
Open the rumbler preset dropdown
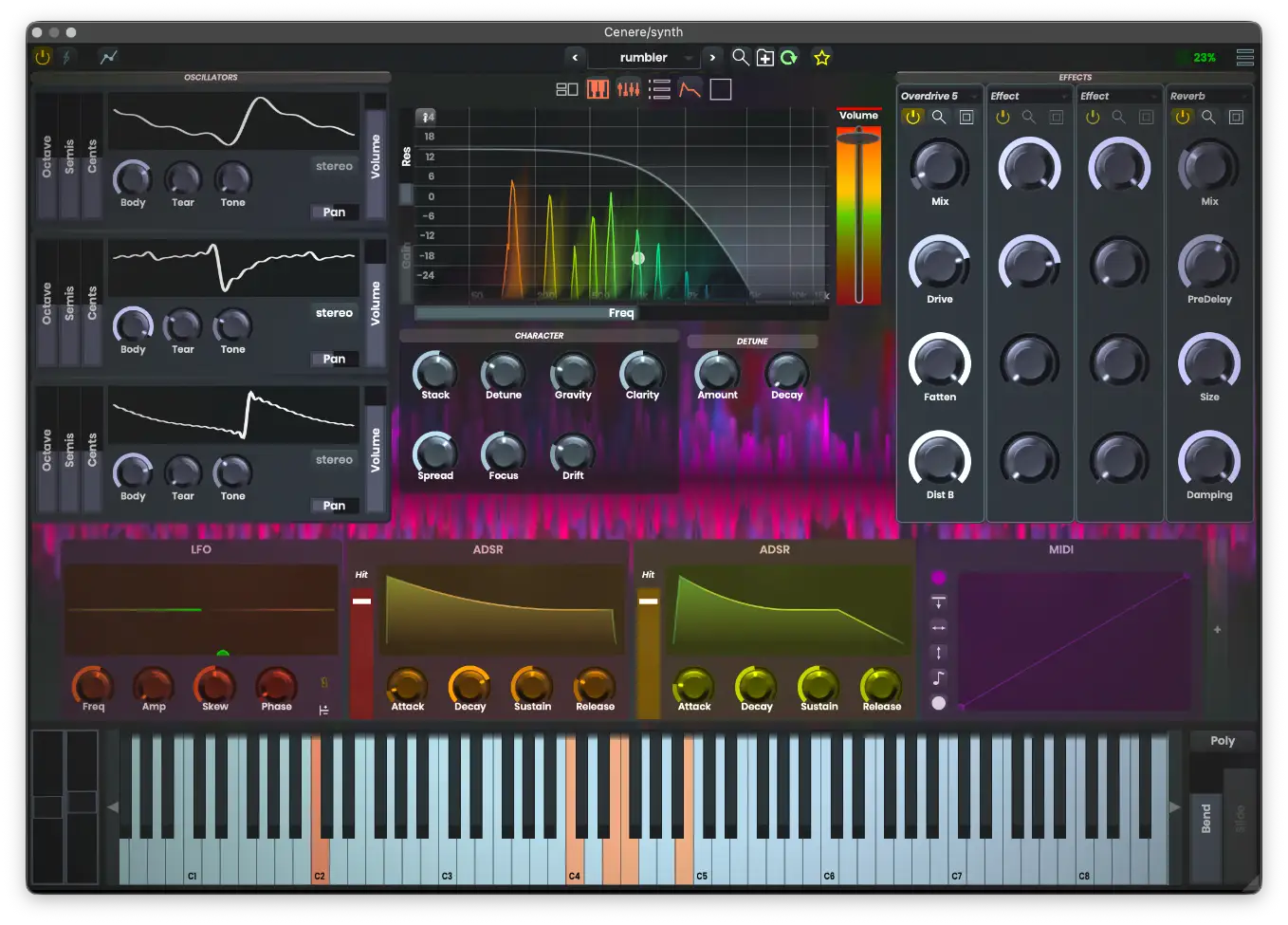tap(644, 58)
